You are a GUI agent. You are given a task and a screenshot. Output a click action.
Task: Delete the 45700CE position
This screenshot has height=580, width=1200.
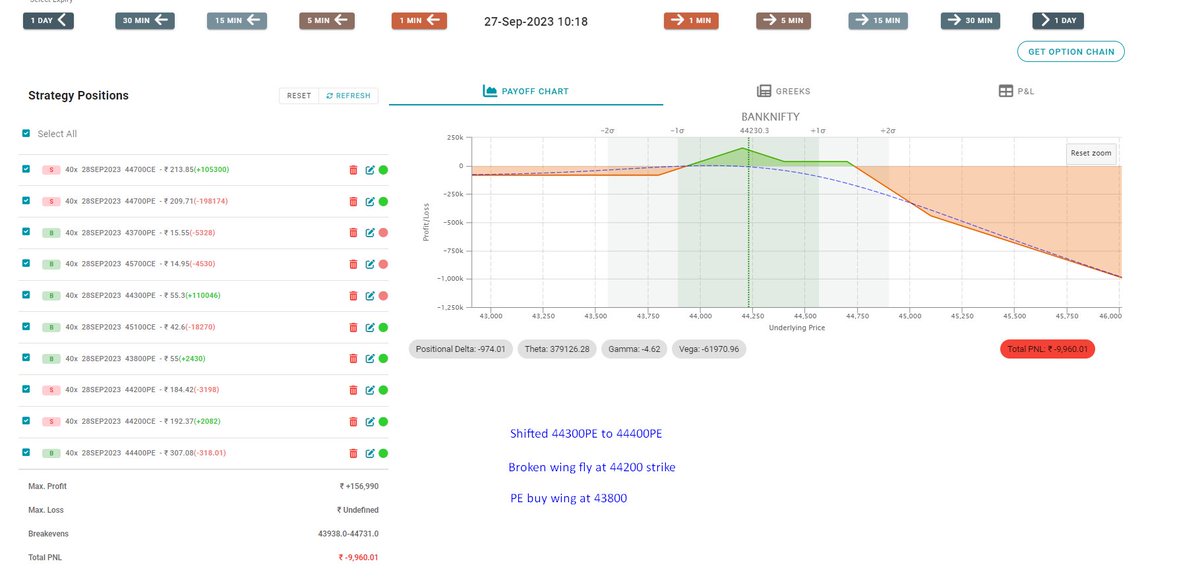pos(353,264)
